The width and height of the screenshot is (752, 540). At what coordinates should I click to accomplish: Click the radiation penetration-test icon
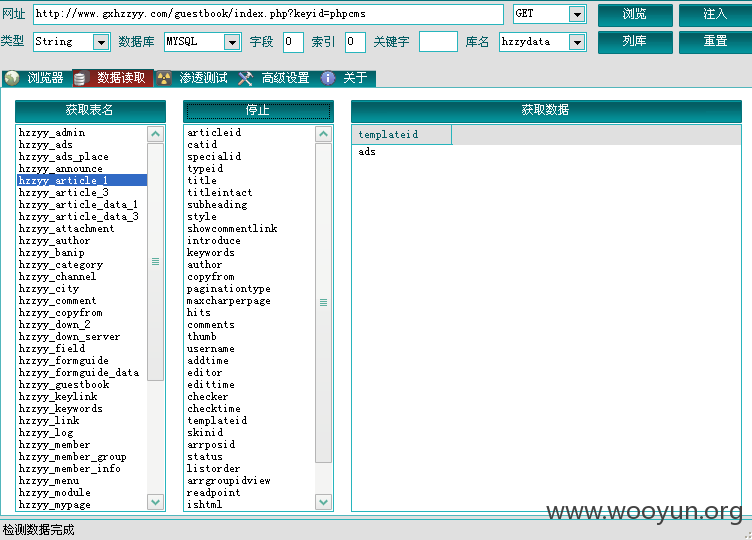point(164,78)
